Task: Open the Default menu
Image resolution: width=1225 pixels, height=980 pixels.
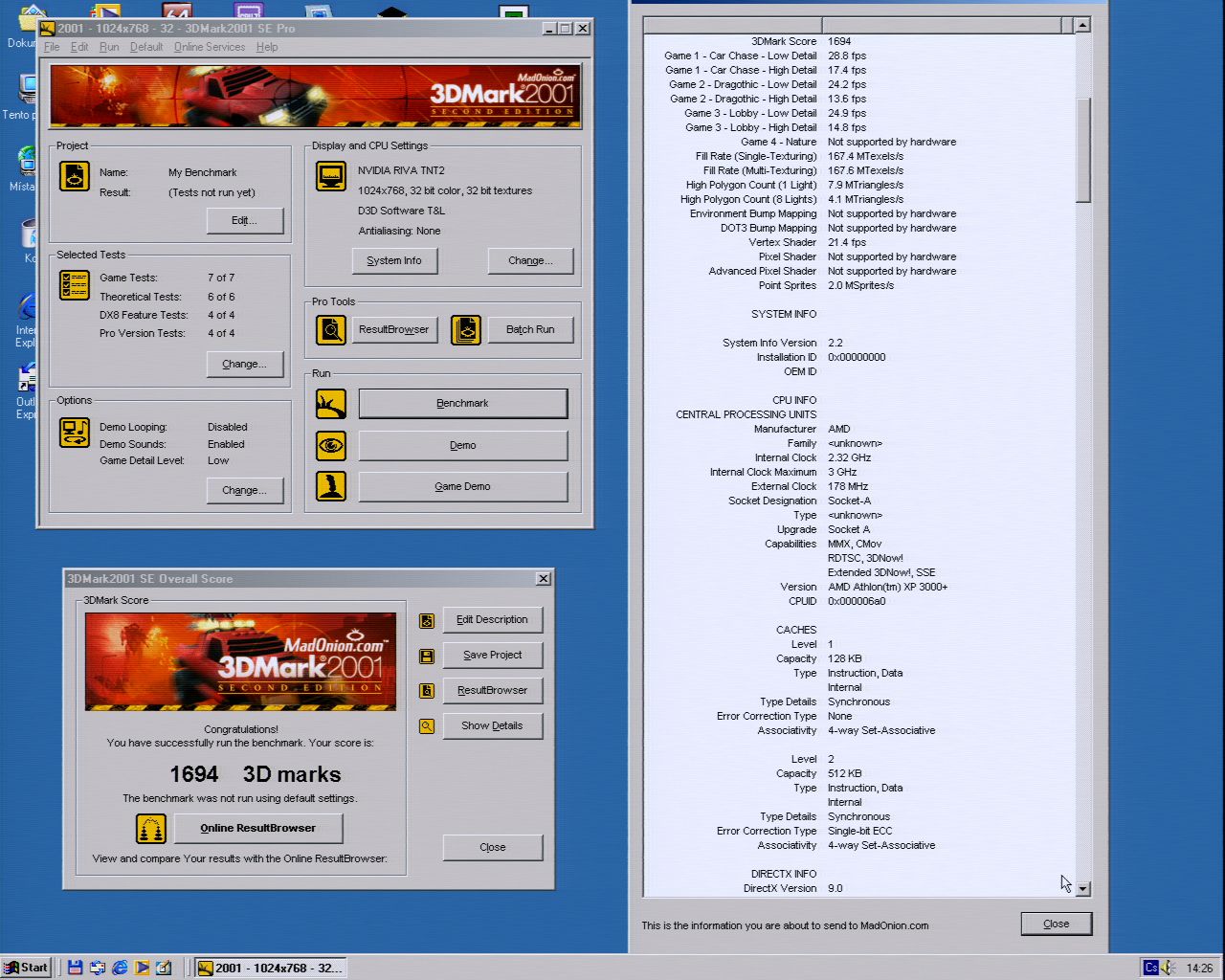Action: tap(146, 47)
